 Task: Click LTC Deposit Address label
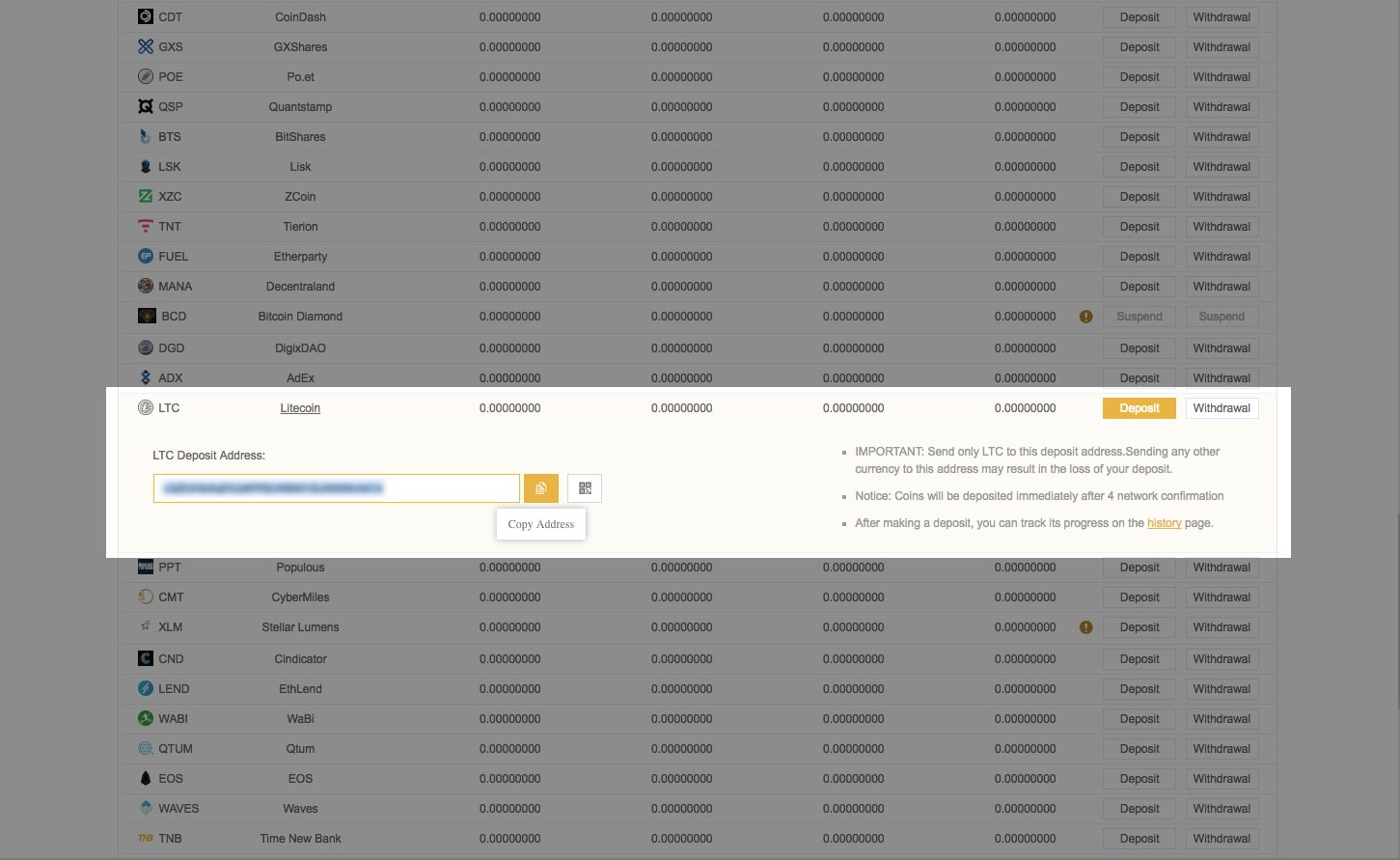click(208, 456)
